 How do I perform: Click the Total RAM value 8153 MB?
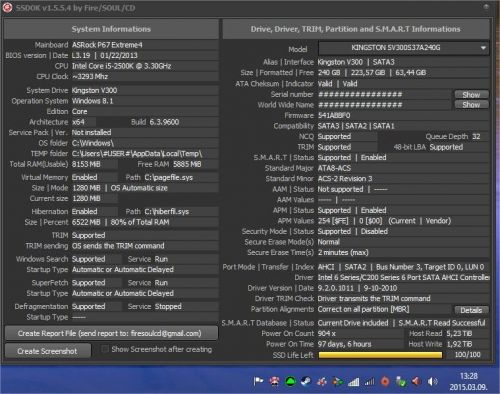86,164
